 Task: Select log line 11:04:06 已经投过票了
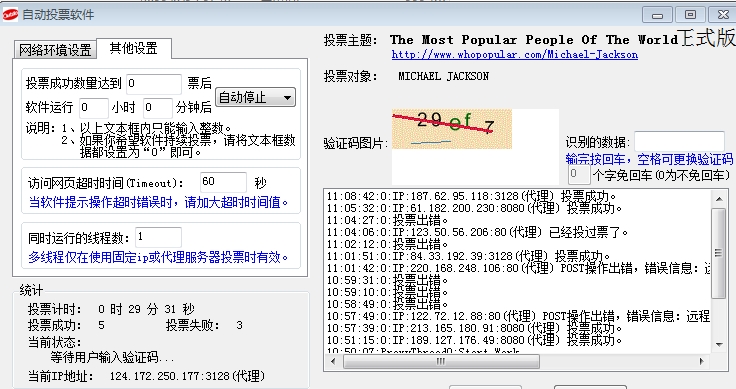(477, 232)
